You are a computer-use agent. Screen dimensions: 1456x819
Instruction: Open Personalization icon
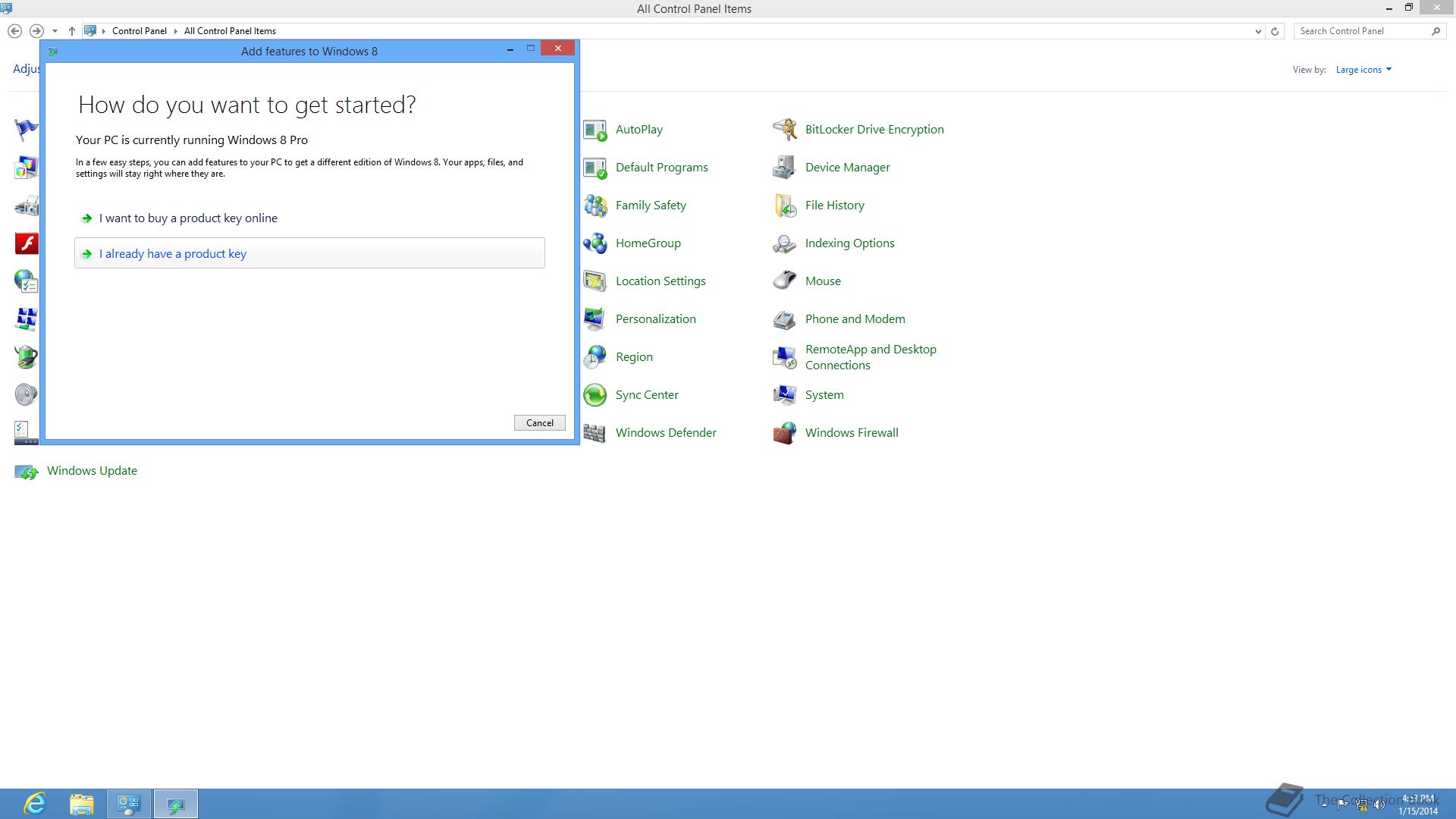[595, 319]
